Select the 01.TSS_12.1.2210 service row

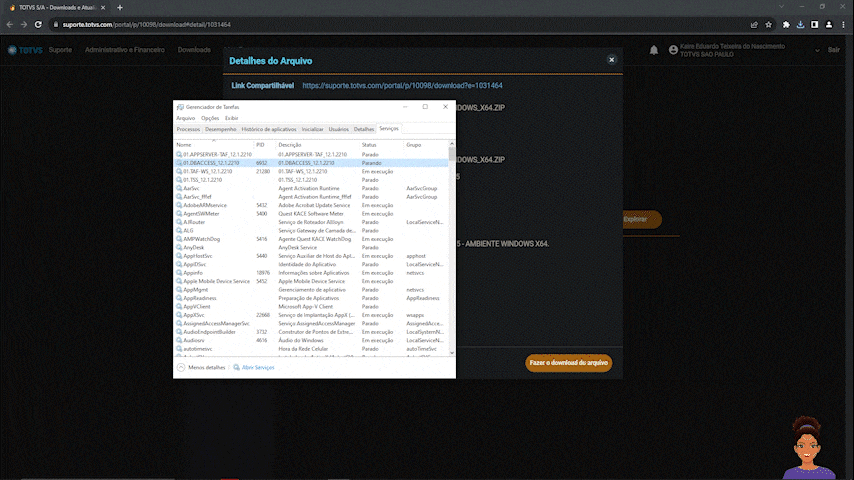pos(311,180)
